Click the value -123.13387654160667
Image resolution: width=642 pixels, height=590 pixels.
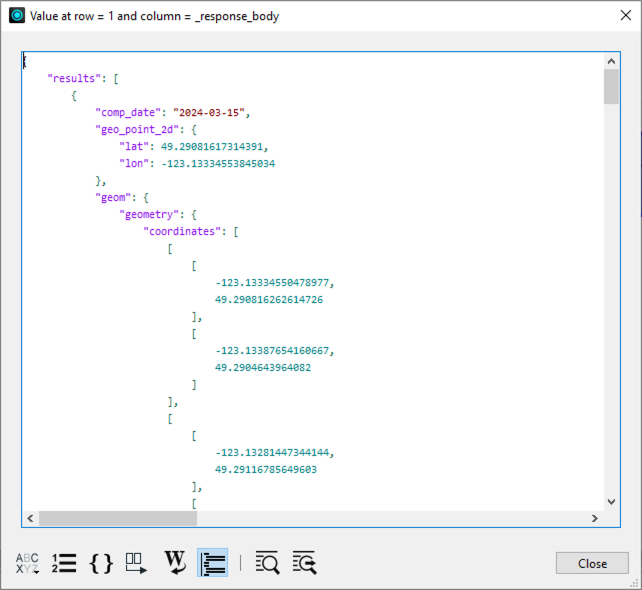pos(272,350)
